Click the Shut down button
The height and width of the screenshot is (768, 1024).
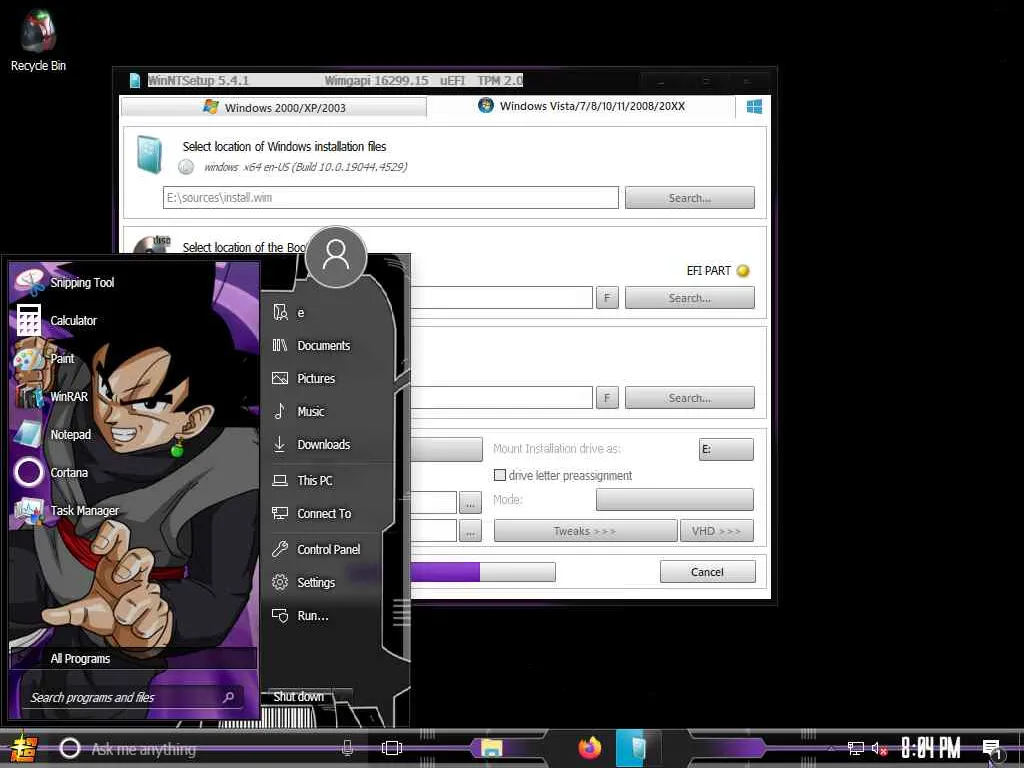[299, 697]
